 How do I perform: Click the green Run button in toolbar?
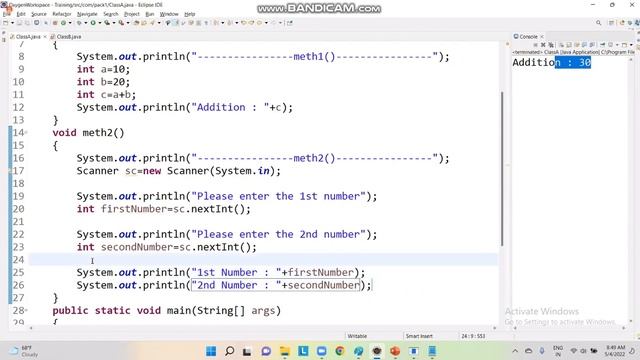pos(93,23)
